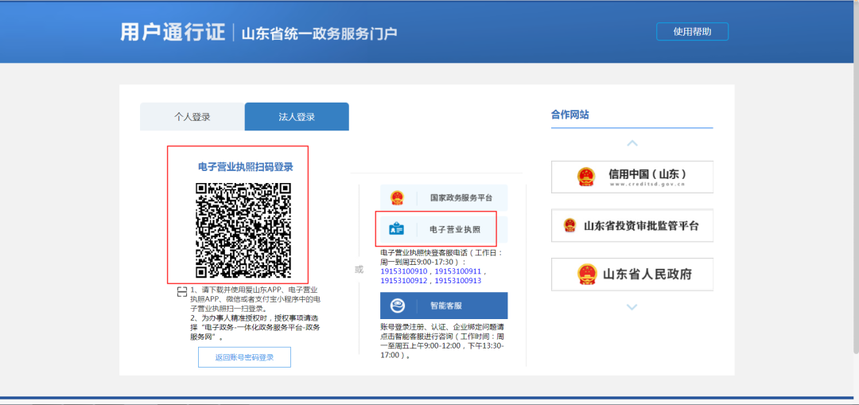This screenshot has height=405, width=859.
Task: Open the 智能客服 support button
Action: (x=443, y=306)
